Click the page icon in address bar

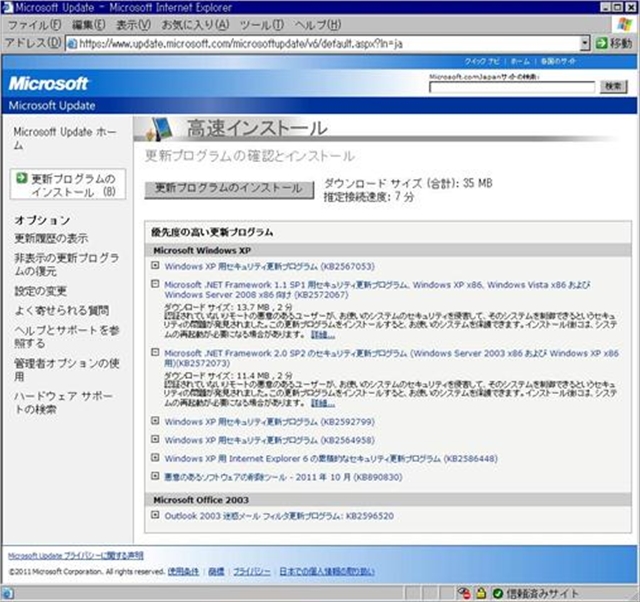click(72, 43)
